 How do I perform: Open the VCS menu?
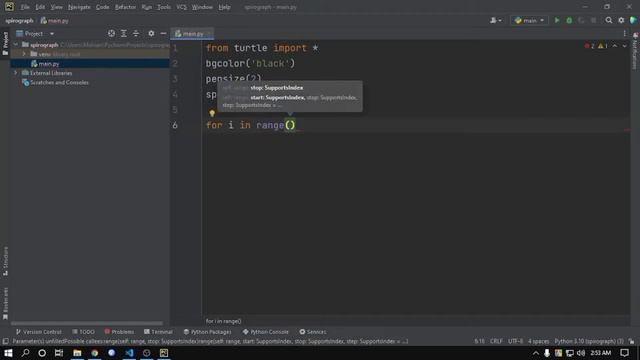pyautogui.click(x=181, y=7)
